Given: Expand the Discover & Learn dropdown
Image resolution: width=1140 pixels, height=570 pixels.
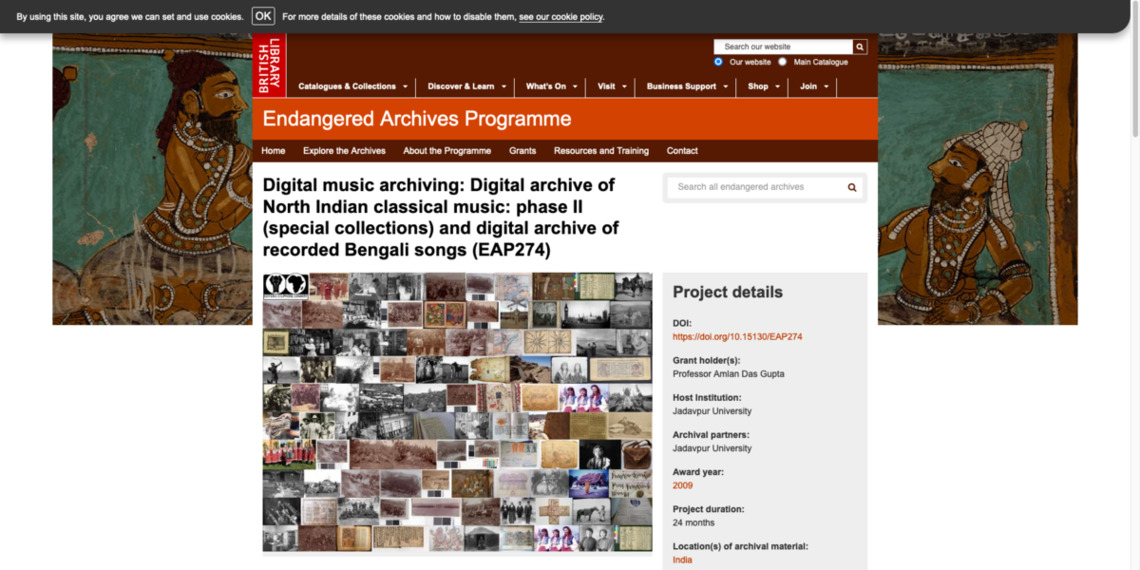Looking at the screenshot, I should pos(466,87).
